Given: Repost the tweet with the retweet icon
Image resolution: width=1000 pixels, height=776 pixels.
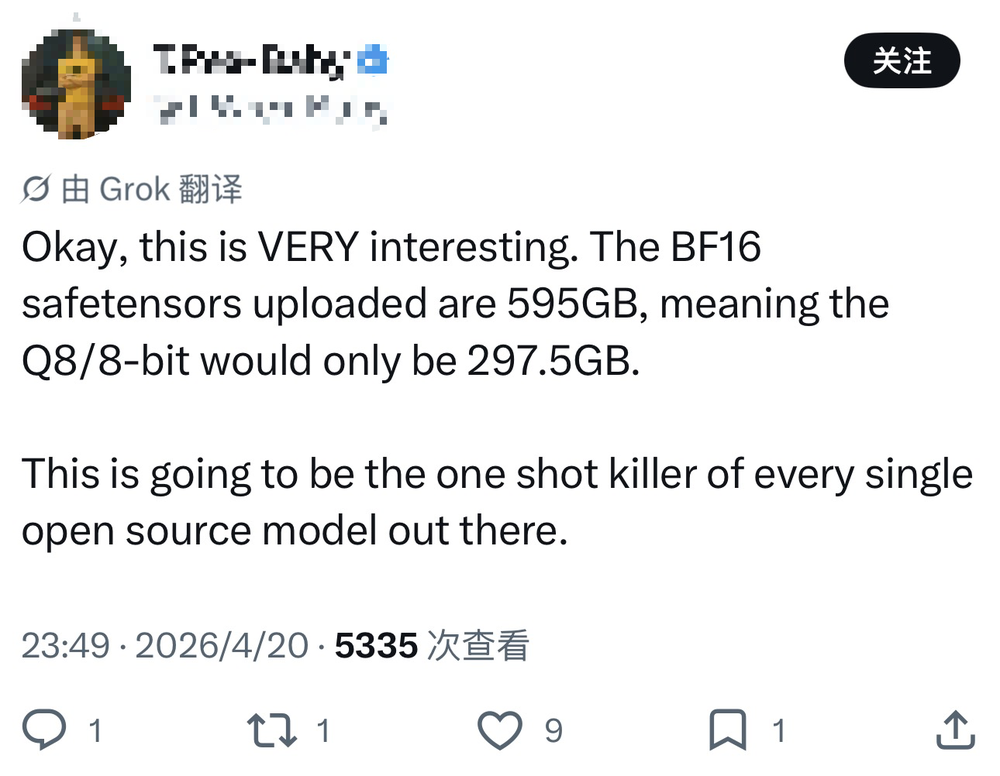Looking at the screenshot, I should [272, 731].
